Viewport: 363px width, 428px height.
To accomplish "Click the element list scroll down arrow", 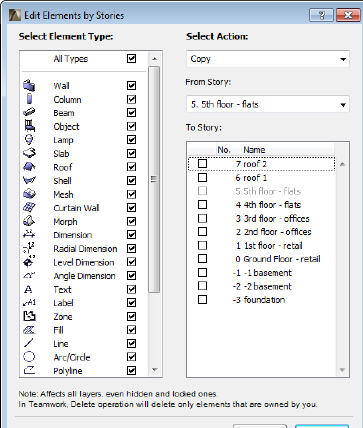I will pyautogui.click(x=154, y=369).
